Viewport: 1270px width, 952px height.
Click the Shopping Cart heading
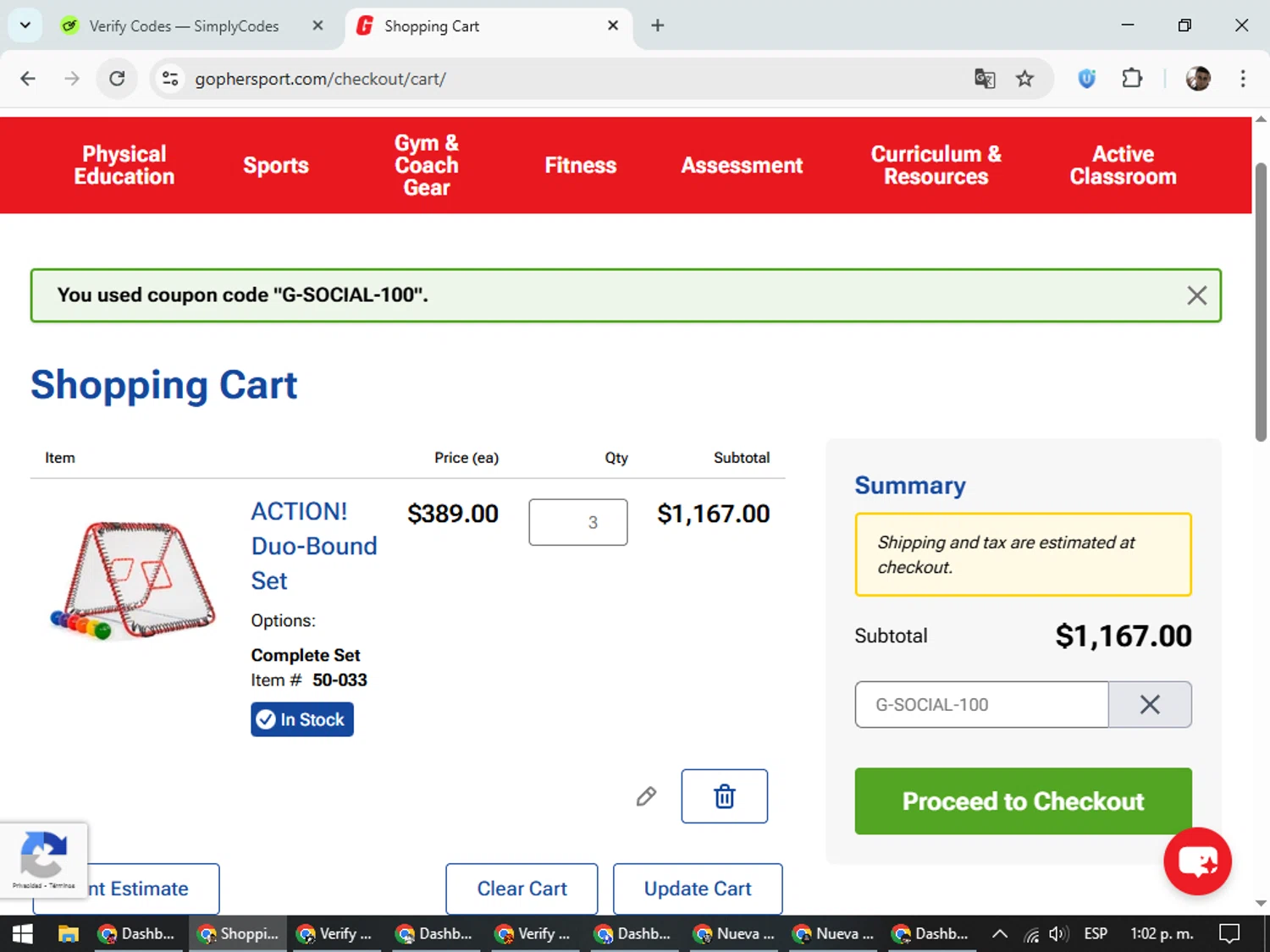coord(163,385)
